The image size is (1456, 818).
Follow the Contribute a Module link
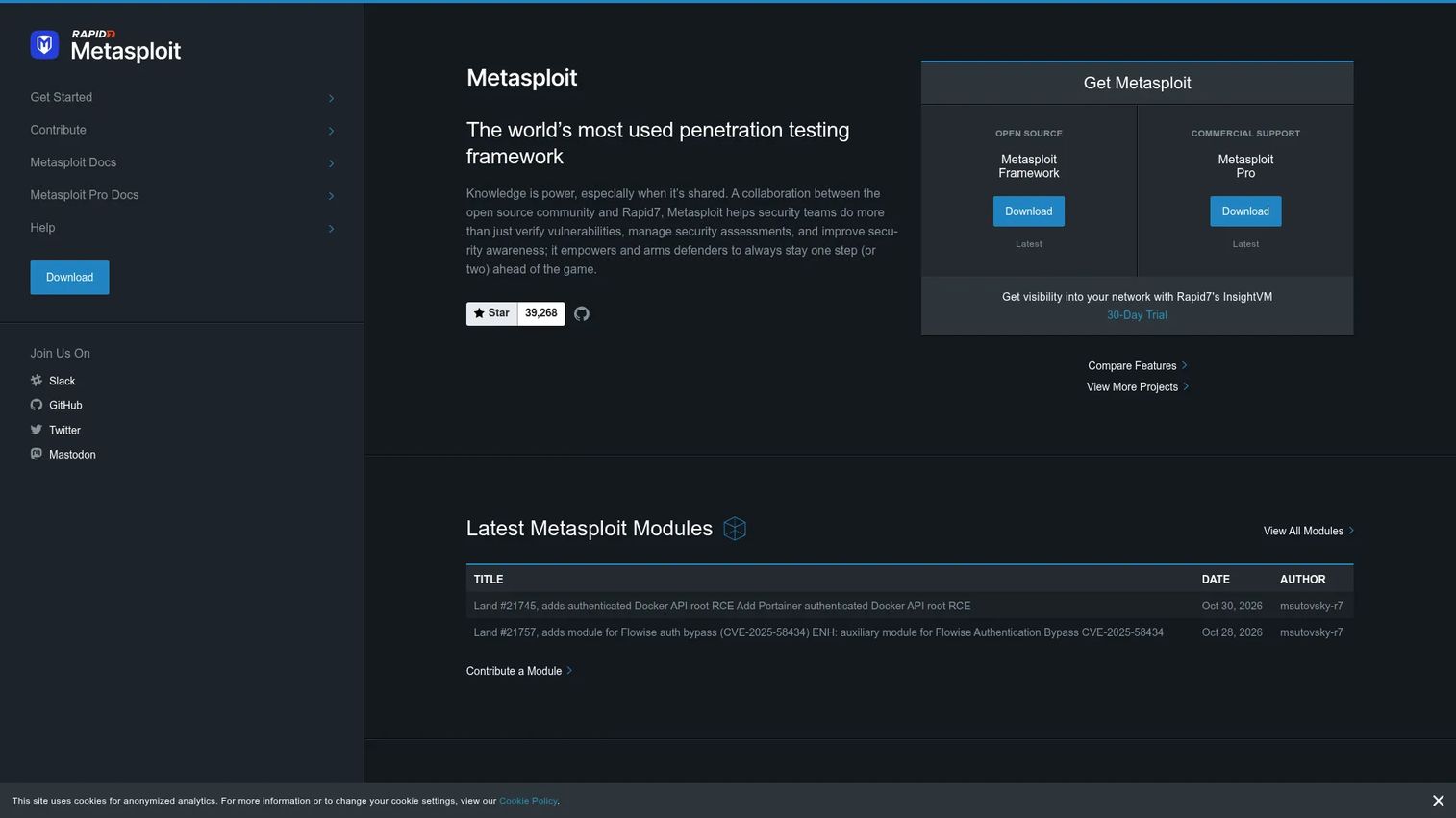(519, 671)
